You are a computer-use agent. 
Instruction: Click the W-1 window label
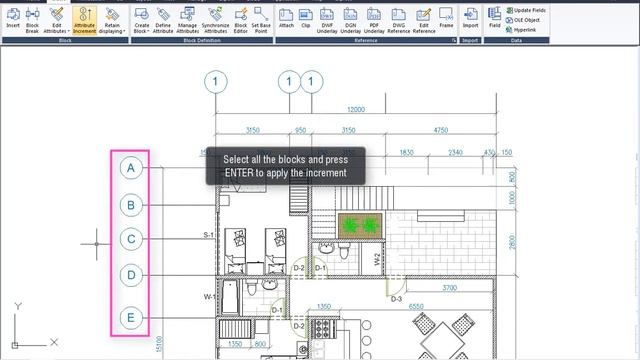[x=209, y=297]
